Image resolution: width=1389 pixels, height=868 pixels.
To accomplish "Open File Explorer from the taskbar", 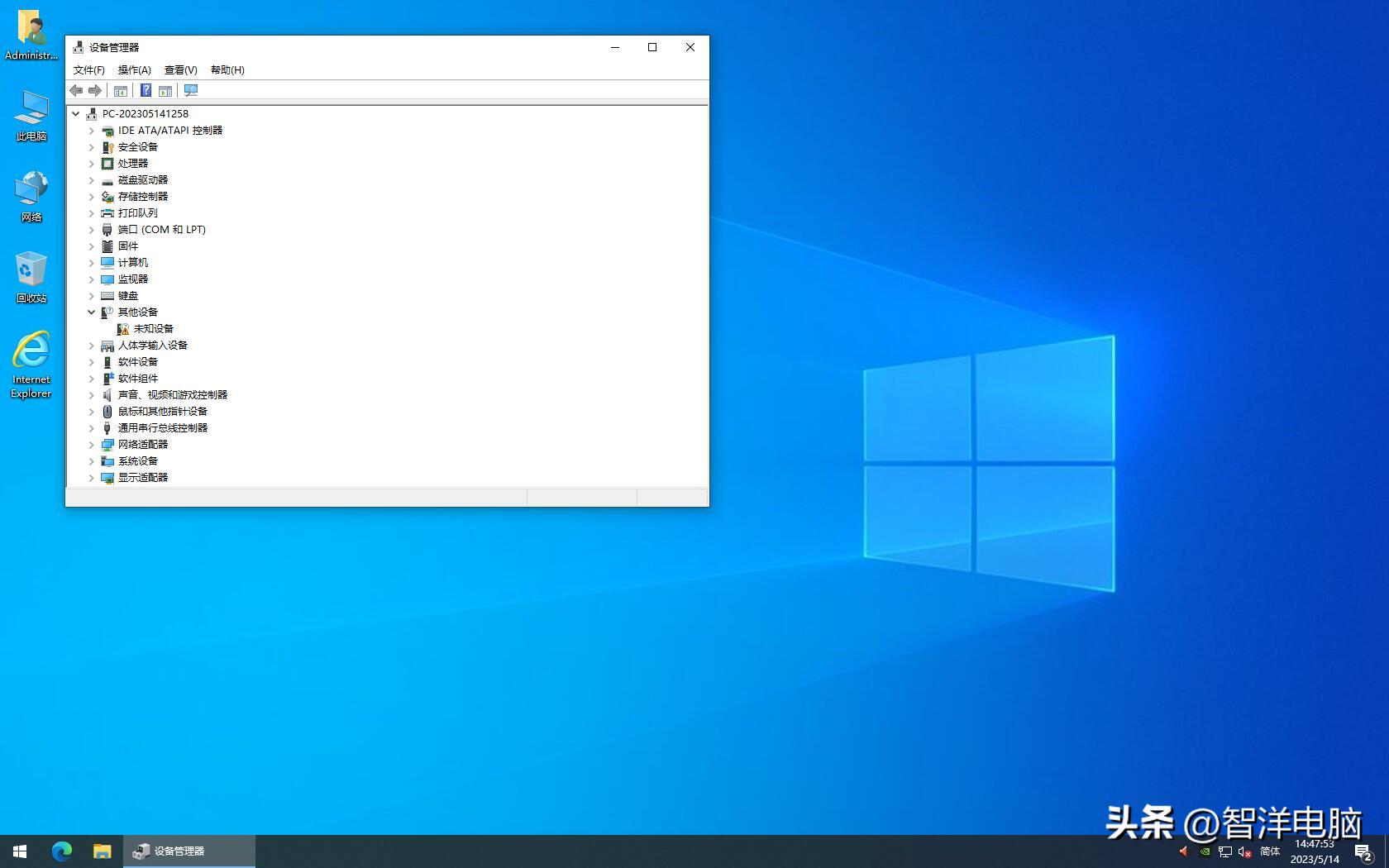I will [102, 851].
